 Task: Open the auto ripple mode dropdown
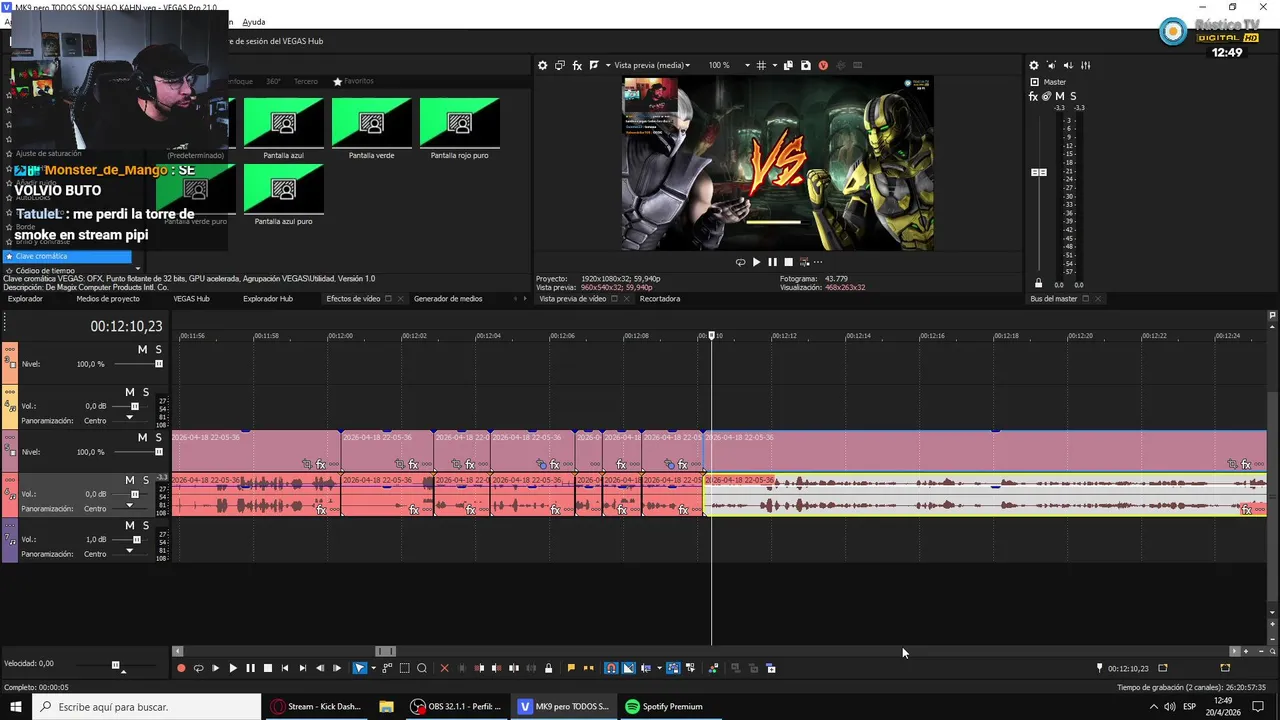(x=660, y=668)
